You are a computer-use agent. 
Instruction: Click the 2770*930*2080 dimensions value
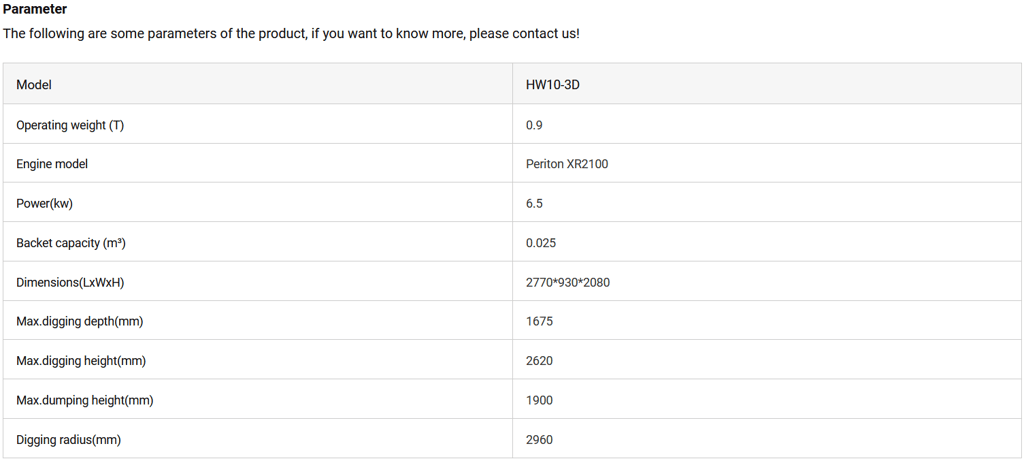pos(567,282)
